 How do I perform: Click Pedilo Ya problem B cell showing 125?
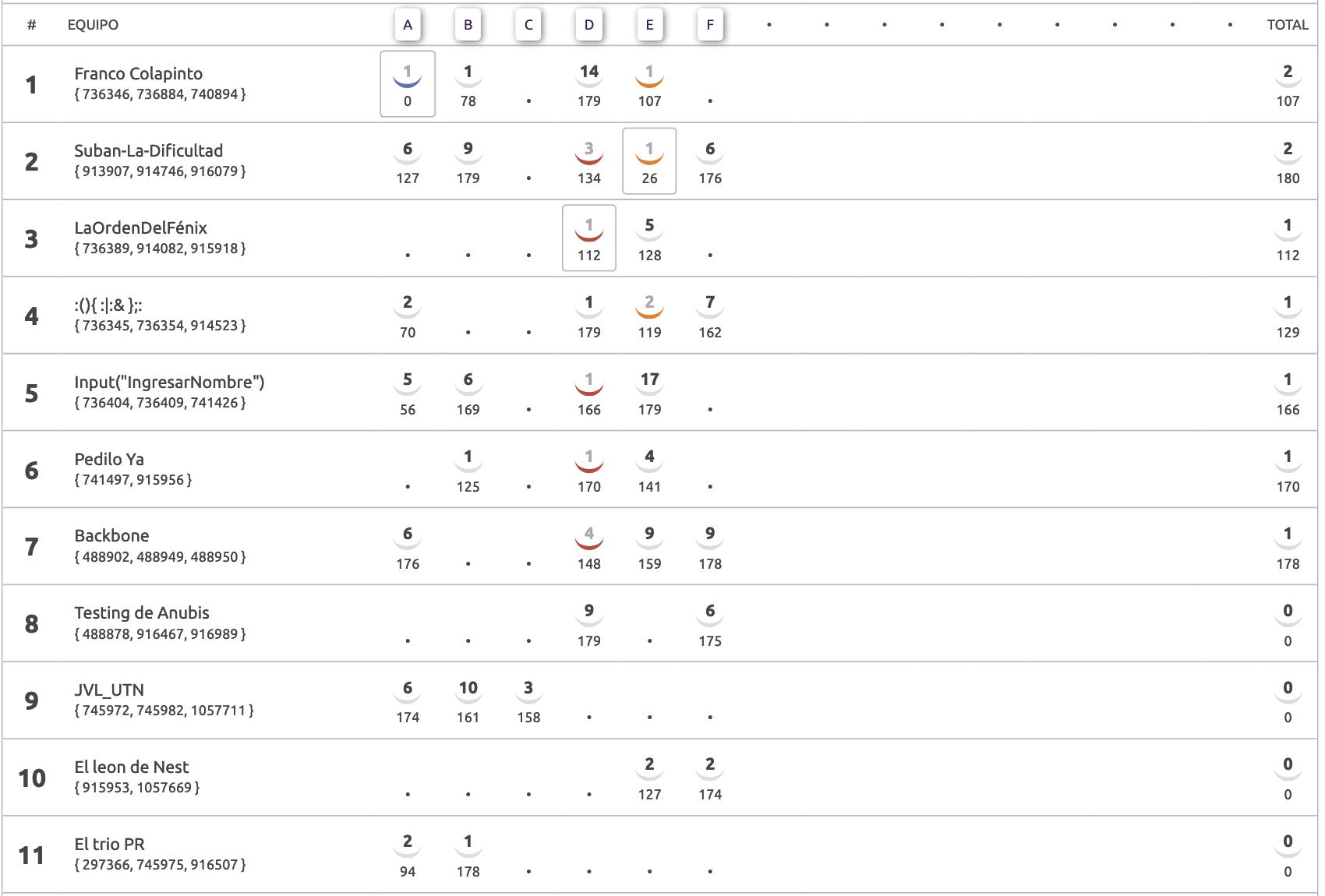tap(468, 470)
